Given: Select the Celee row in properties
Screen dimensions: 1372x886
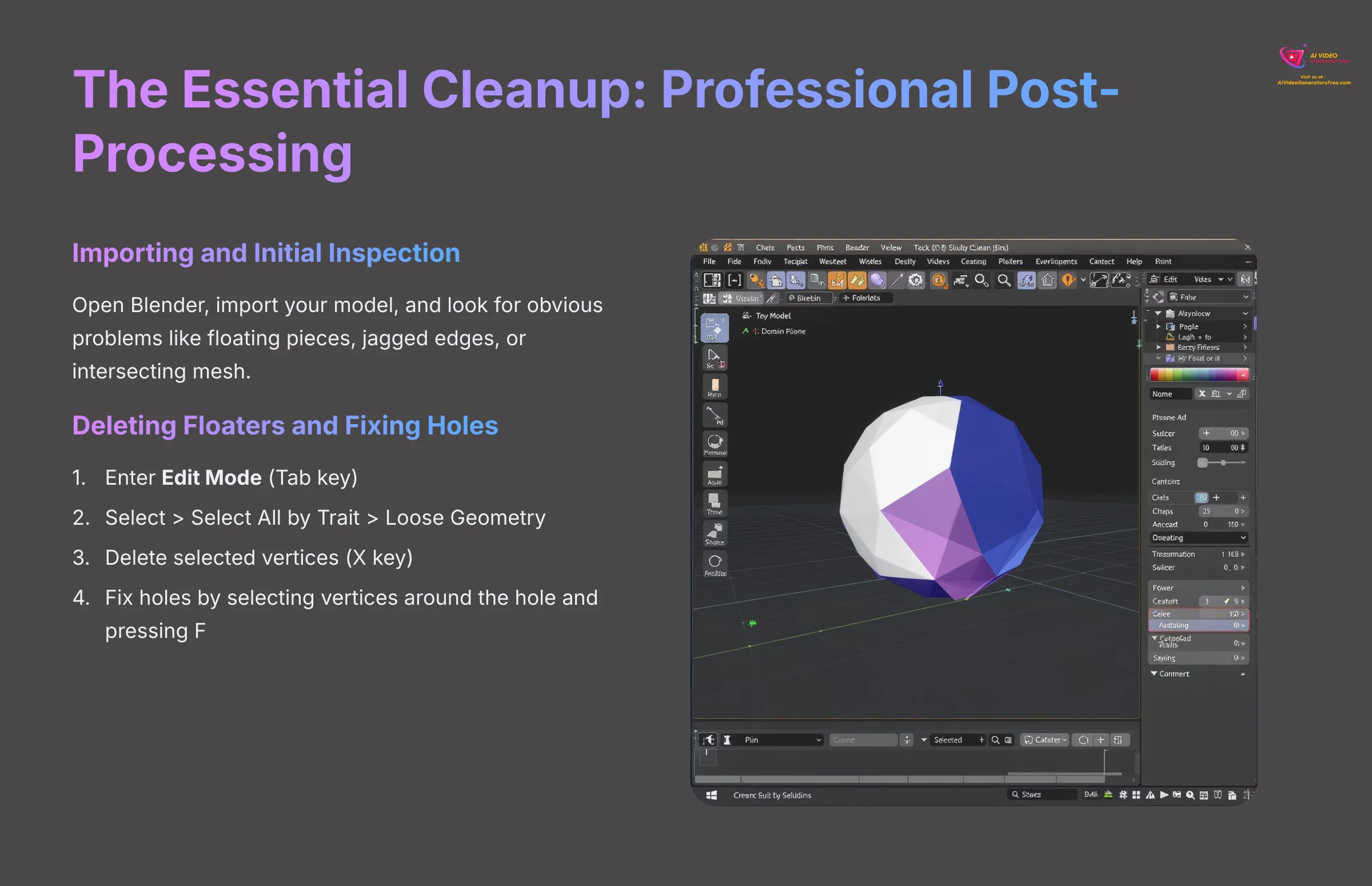Looking at the screenshot, I should click(1199, 614).
